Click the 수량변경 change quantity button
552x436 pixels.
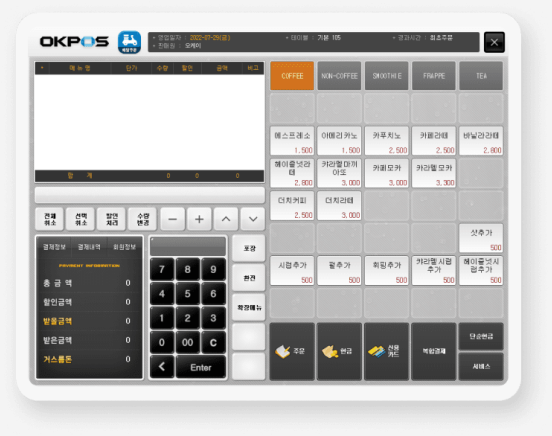143,219
